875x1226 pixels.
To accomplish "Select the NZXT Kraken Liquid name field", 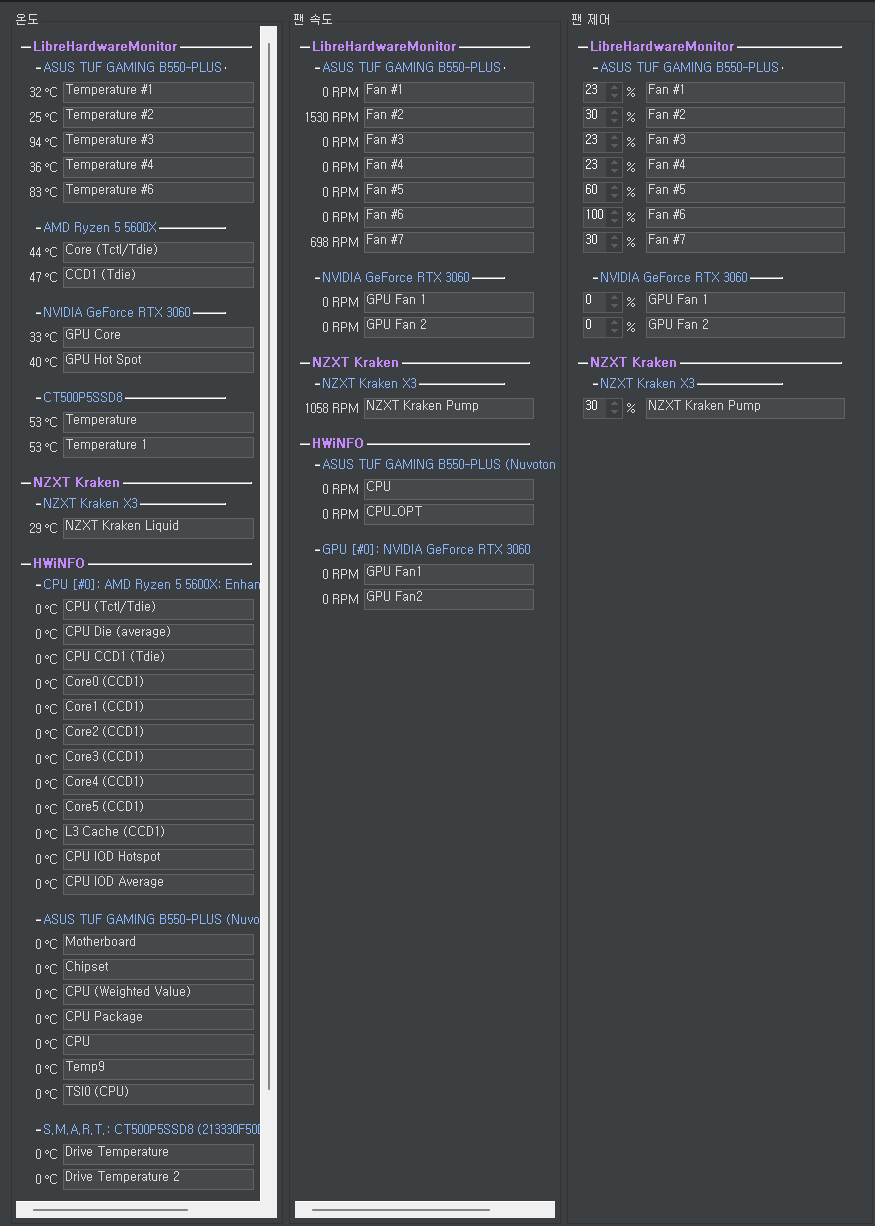I will point(158,528).
